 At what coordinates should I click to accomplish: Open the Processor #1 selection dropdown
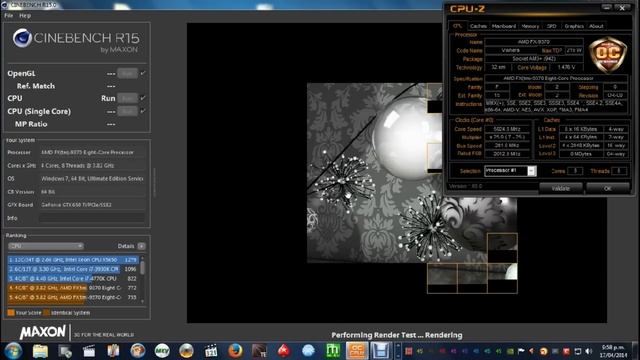(x=510, y=171)
